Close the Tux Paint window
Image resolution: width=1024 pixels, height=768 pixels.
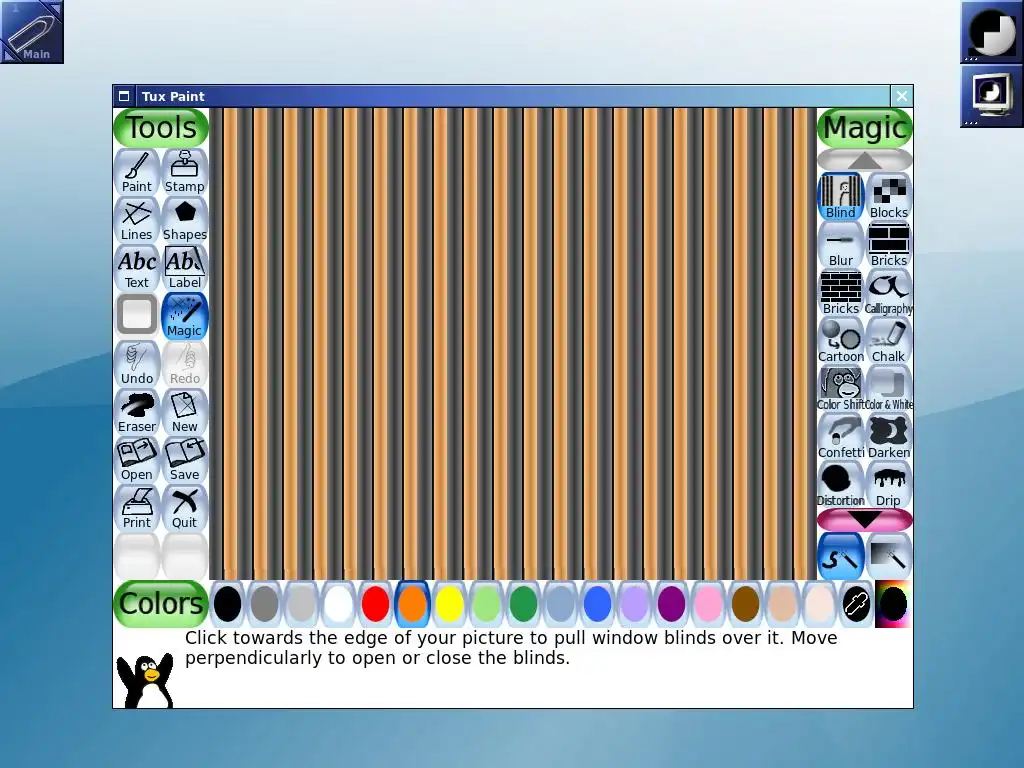(x=902, y=97)
